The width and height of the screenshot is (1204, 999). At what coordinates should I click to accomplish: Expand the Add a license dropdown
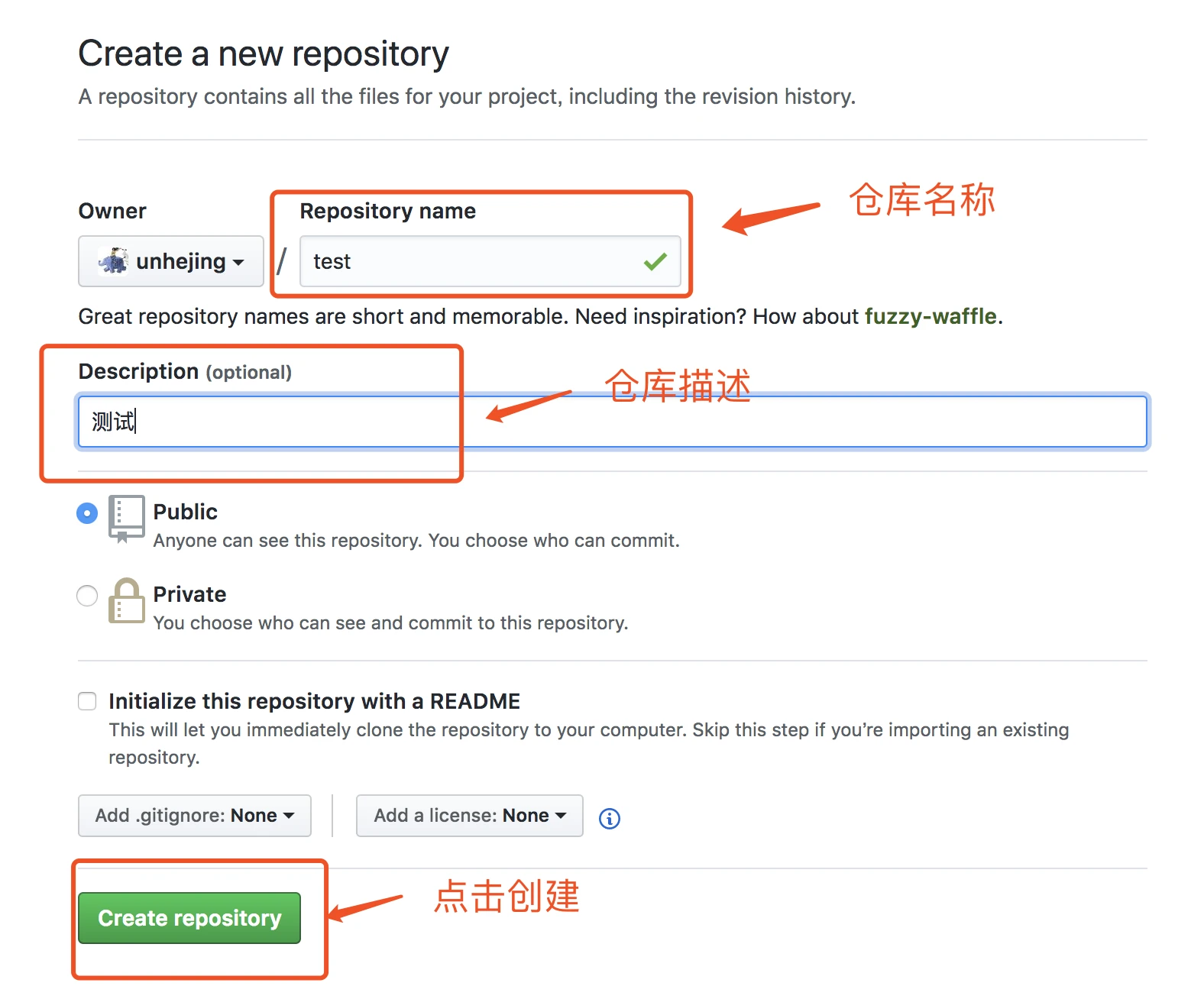470,816
